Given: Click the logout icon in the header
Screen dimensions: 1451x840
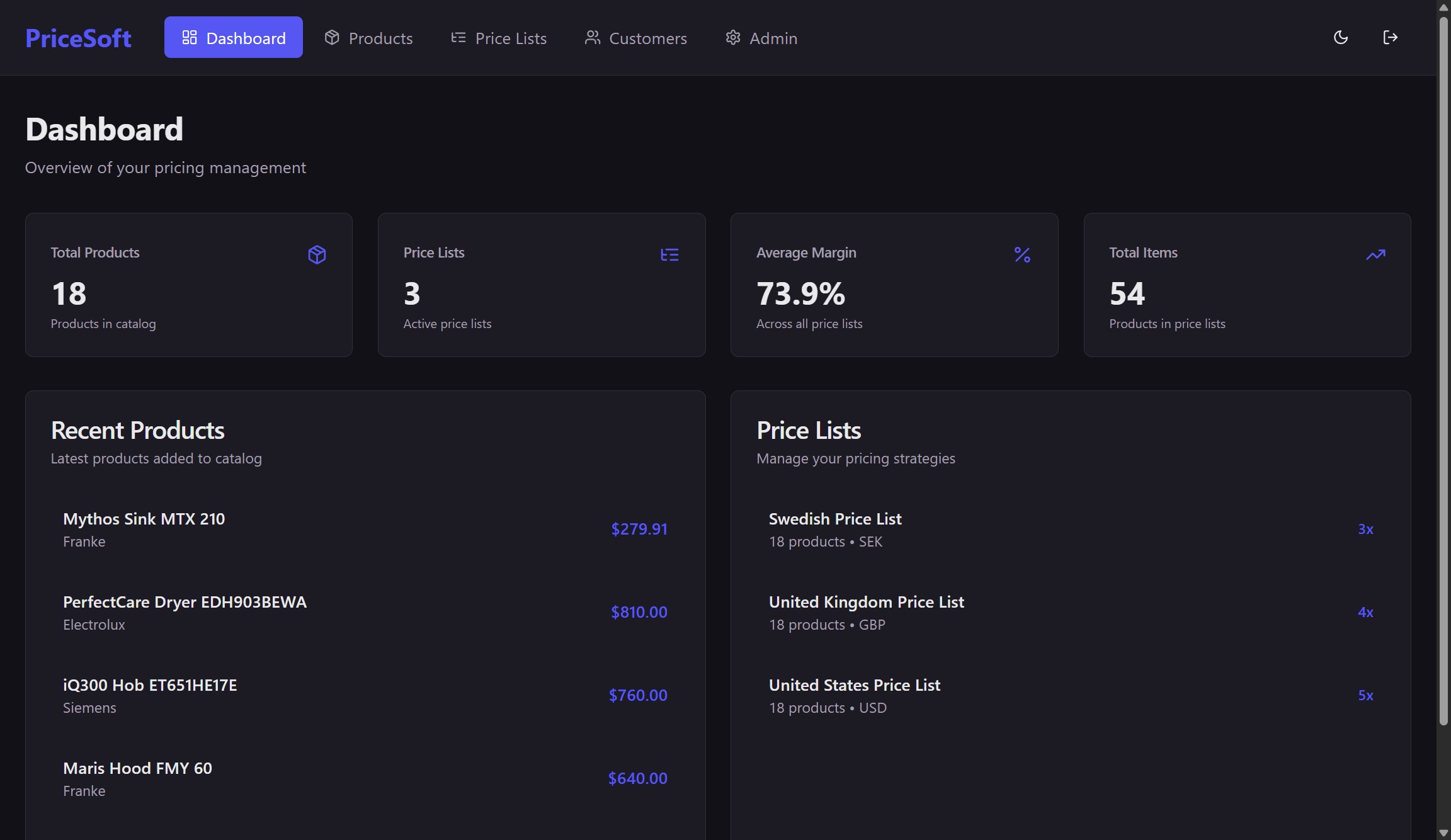Looking at the screenshot, I should tap(1390, 38).
